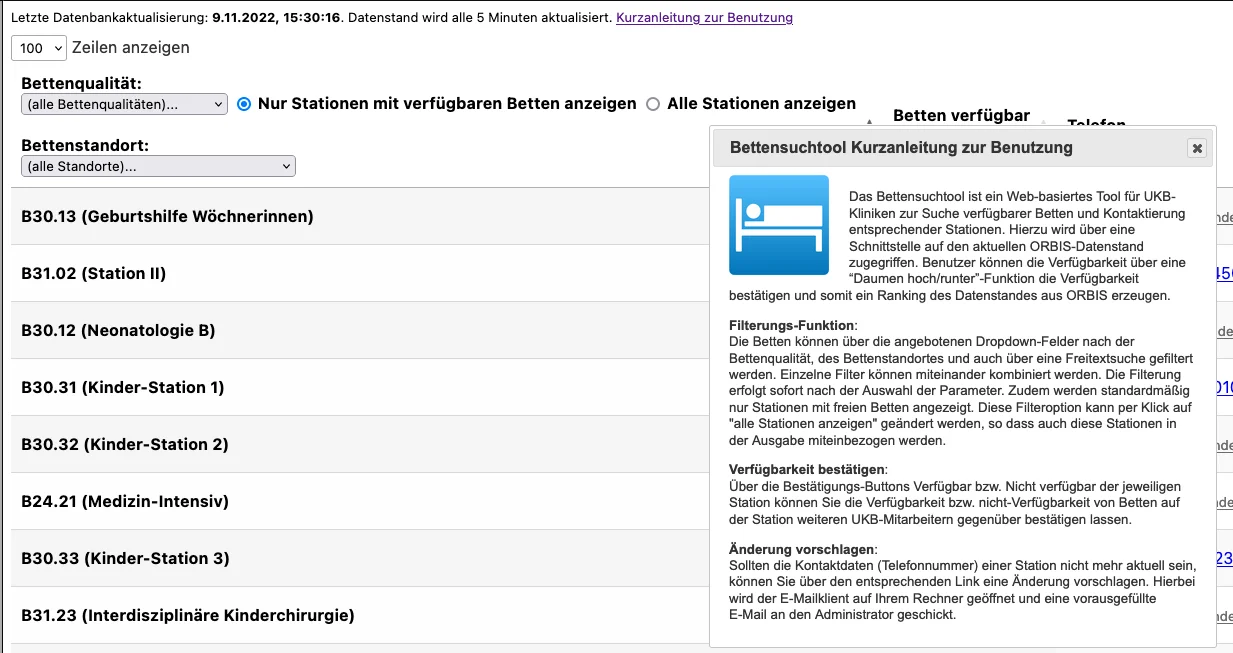Image resolution: width=1233 pixels, height=653 pixels.
Task: Sort by the Betten verfügbar column
Action: pyautogui.click(x=960, y=115)
